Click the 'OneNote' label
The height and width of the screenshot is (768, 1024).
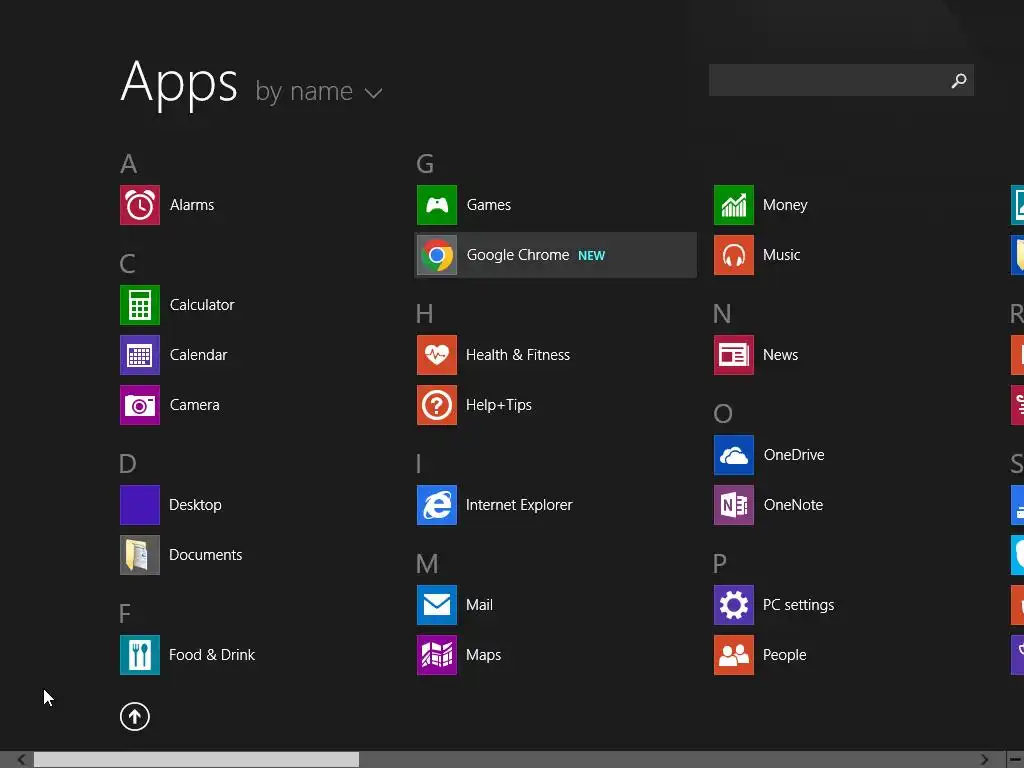click(793, 505)
